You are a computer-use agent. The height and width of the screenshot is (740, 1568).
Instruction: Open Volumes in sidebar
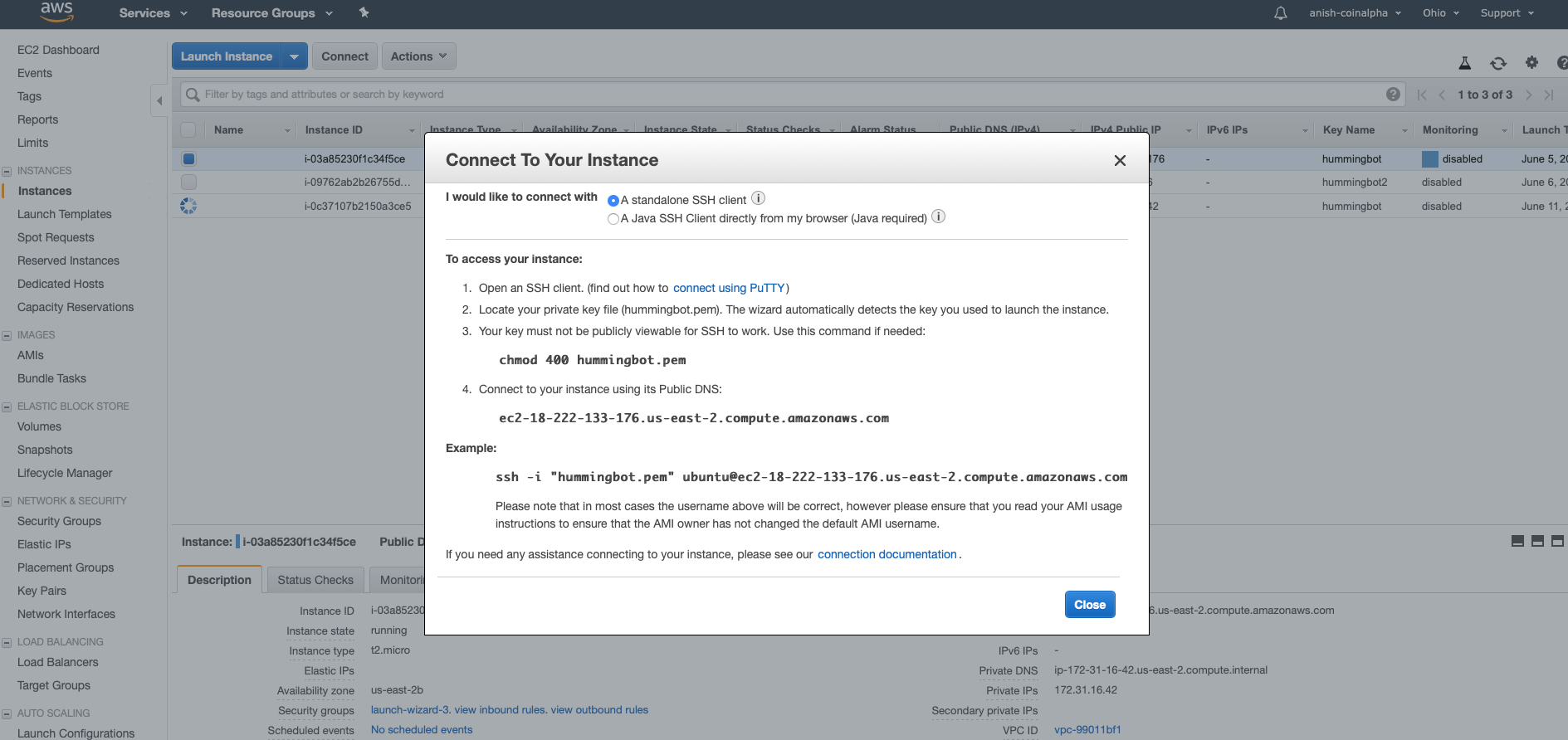[39, 426]
